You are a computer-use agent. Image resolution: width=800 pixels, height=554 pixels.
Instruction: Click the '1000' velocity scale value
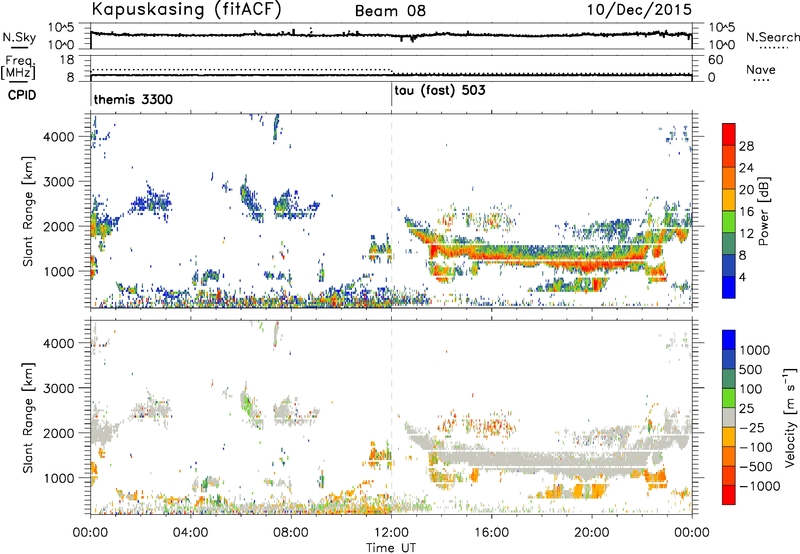click(x=754, y=350)
